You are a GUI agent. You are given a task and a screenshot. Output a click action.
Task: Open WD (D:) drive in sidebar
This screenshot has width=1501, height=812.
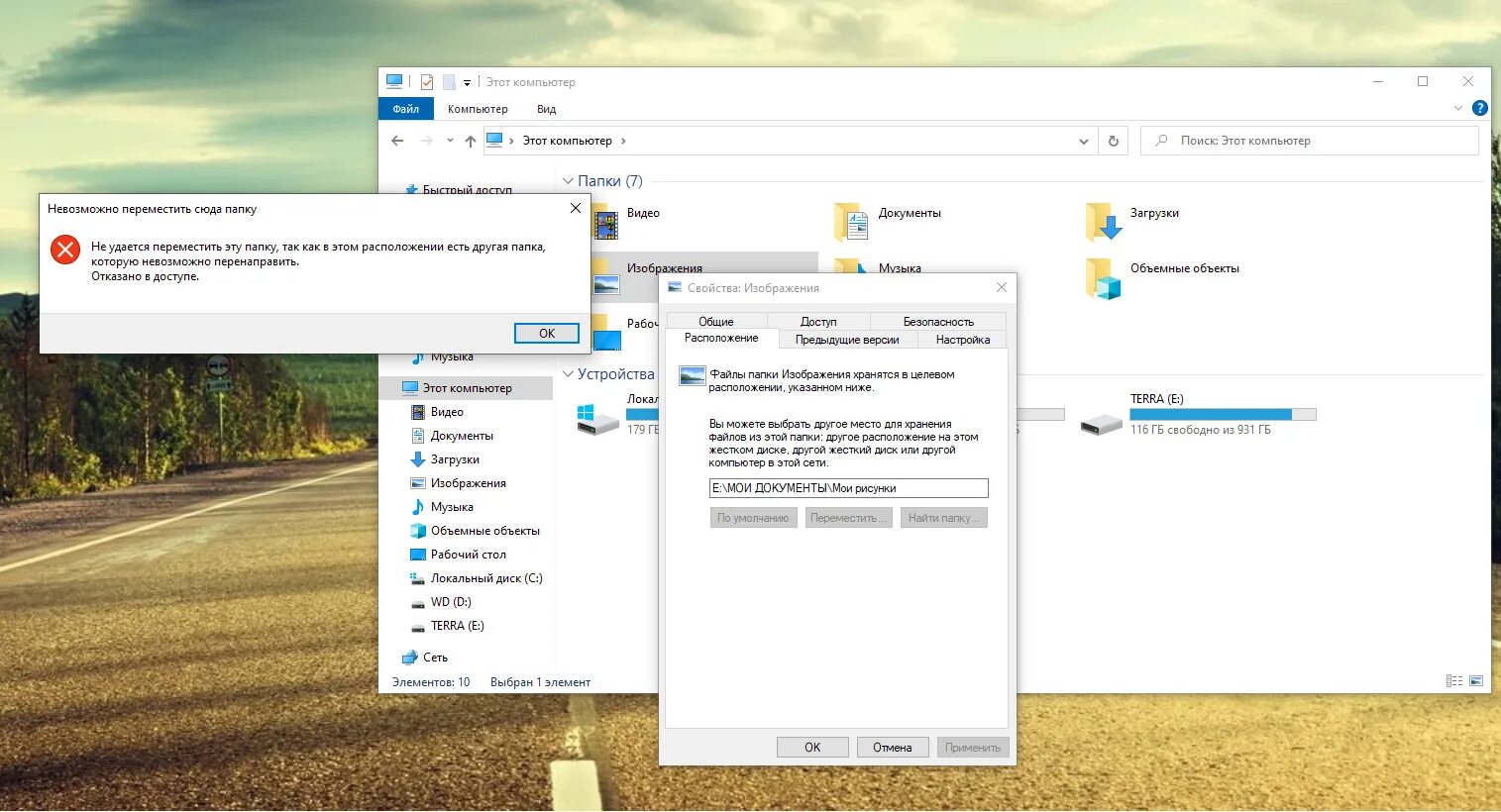click(451, 602)
